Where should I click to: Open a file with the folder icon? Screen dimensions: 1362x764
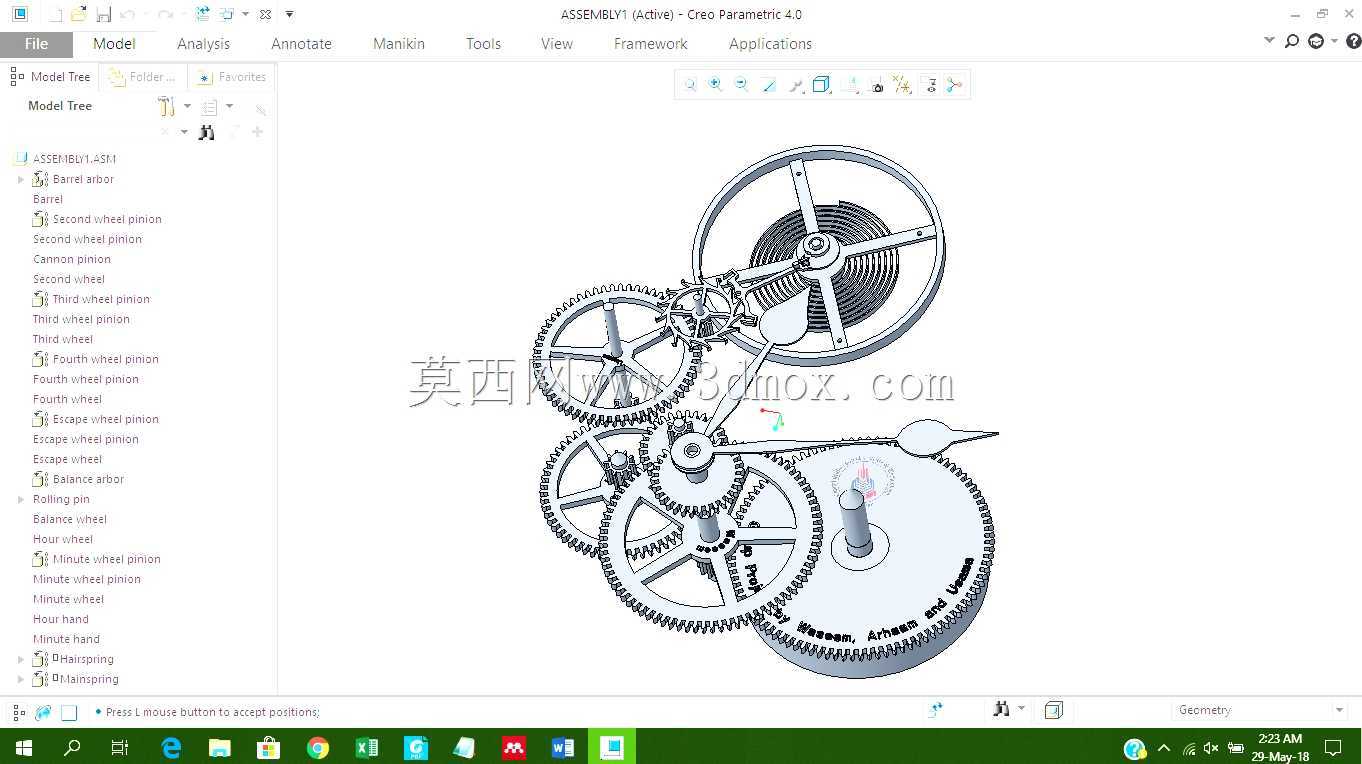[78, 15]
